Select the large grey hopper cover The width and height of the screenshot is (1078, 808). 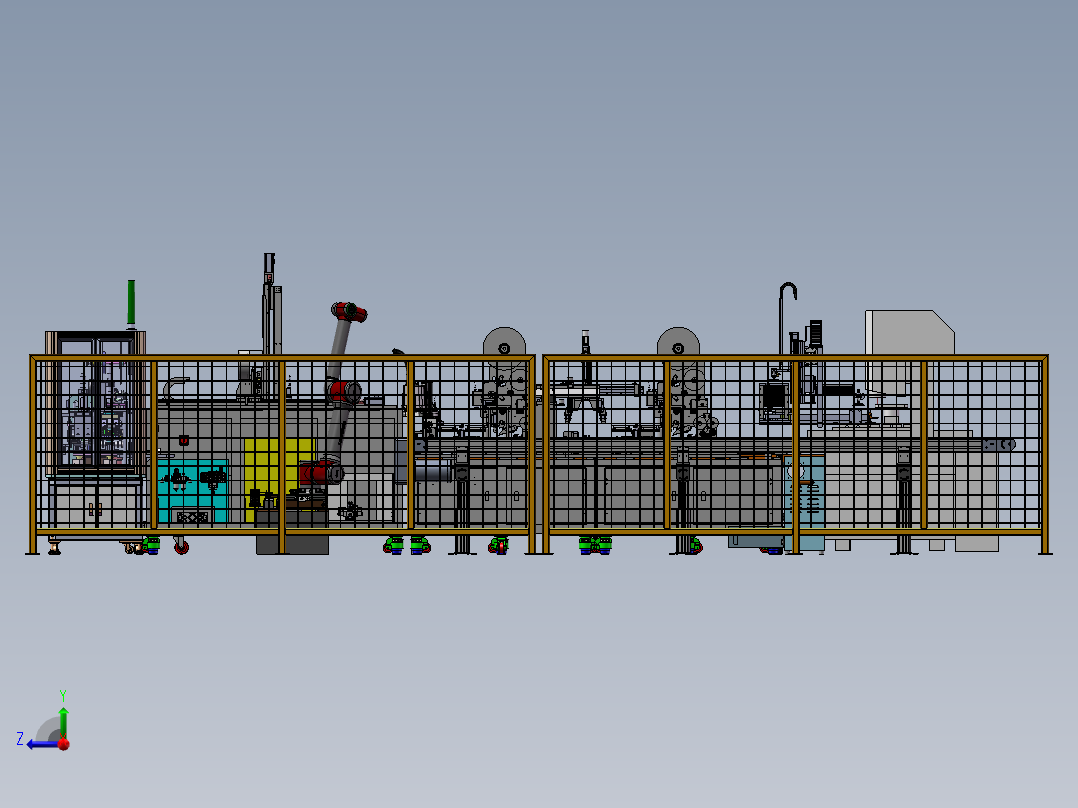(910, 333)
